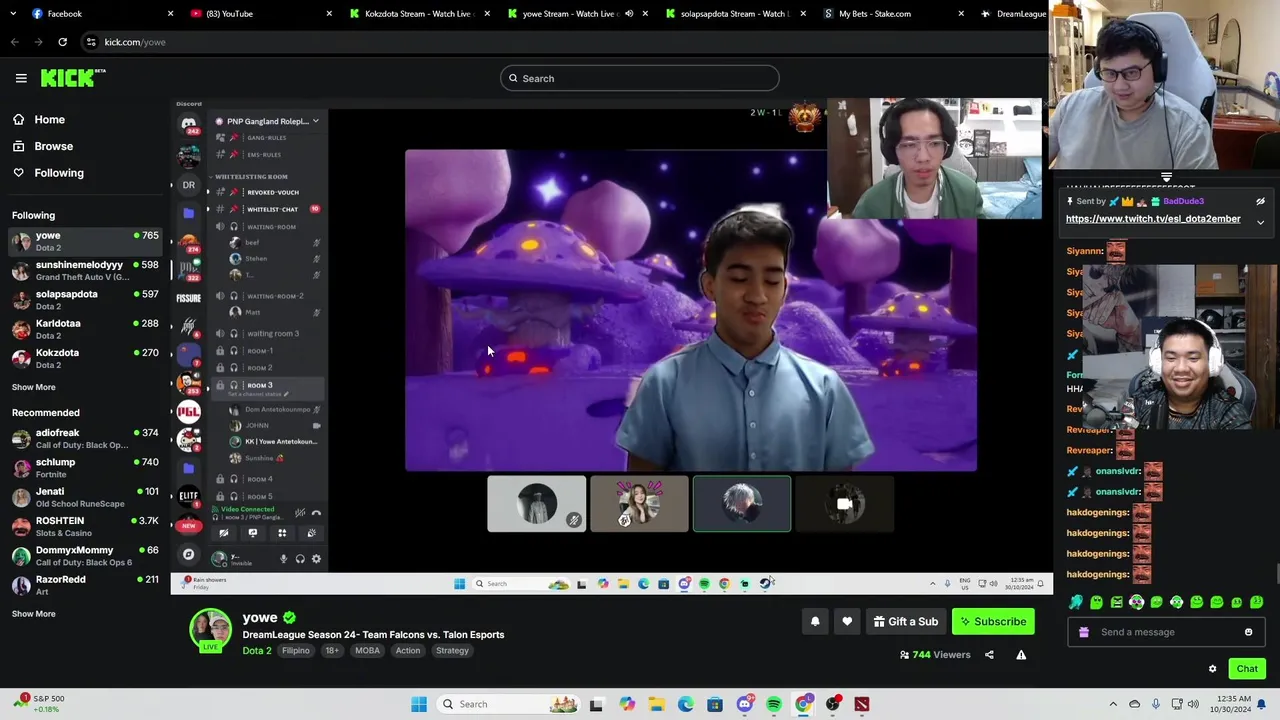Screen dimensions: 1280x720
Task: Click yowe's profile avatar below the video
Action: (x=211, y=631)
